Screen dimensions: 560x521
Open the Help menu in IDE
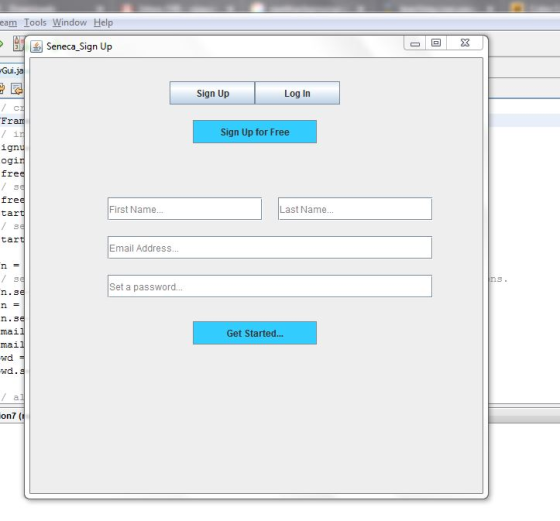(103, 22)
